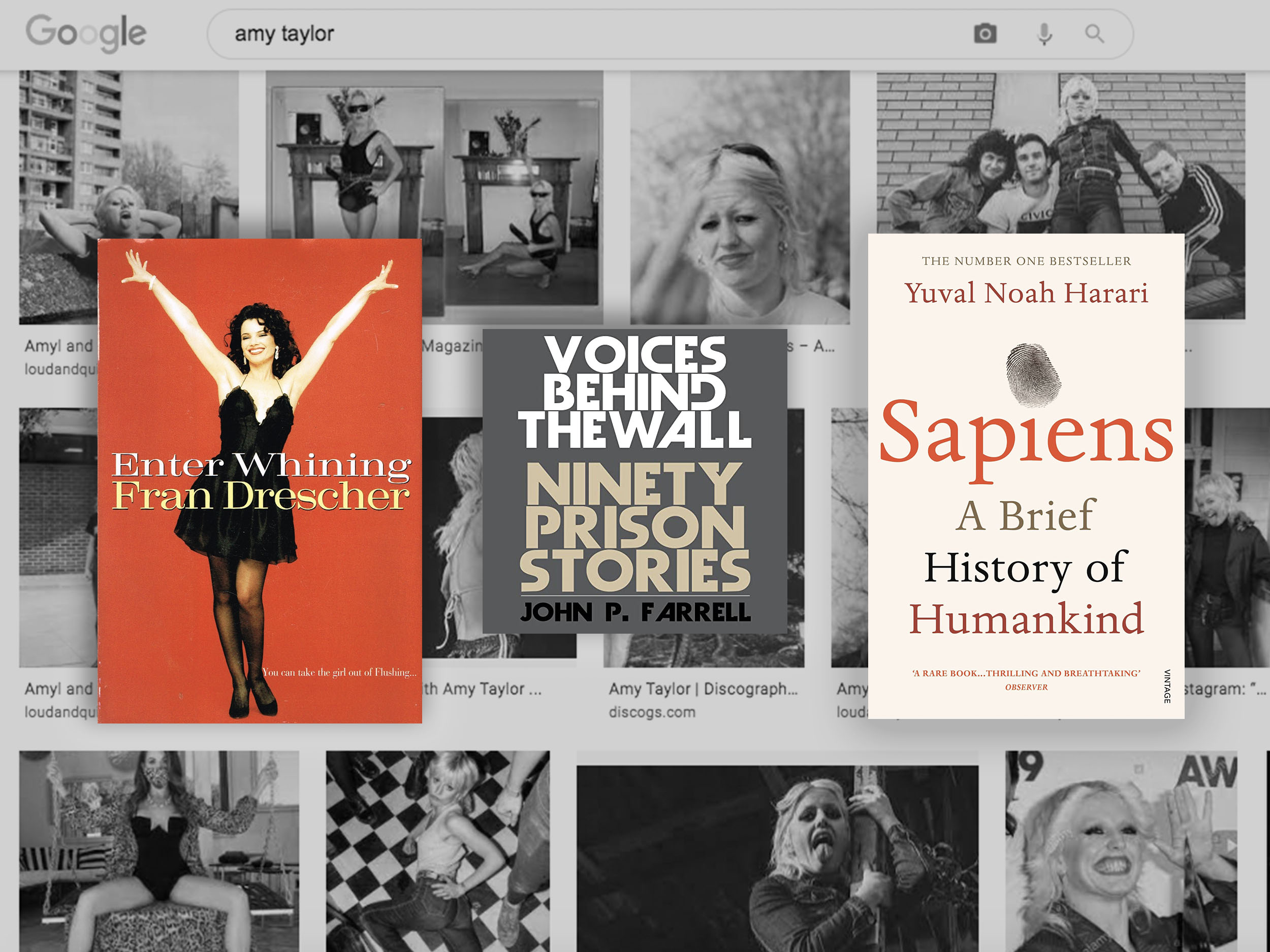Click the Google logo
Screen dimensions: 1270x952
click(x=86, y=34)
